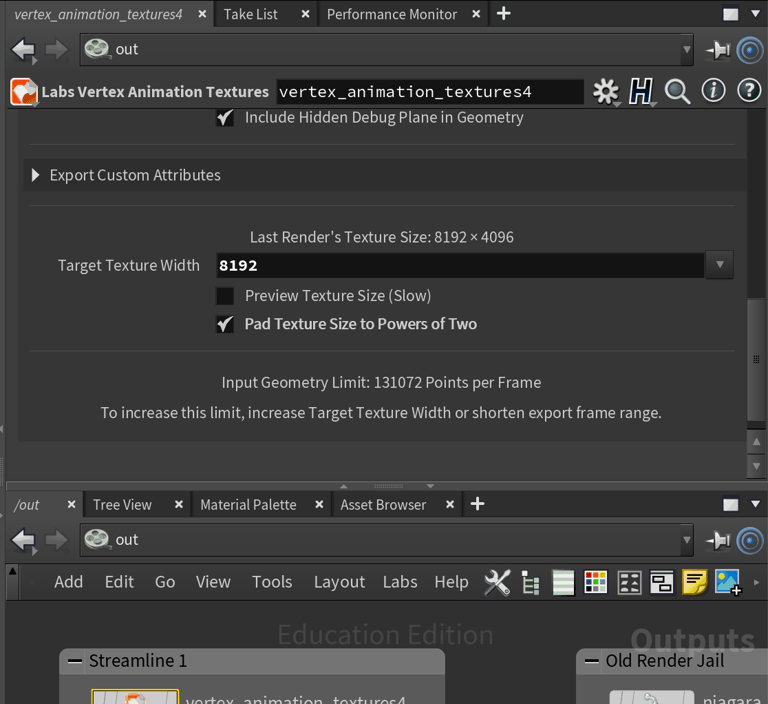The width and height of the screenshot is (768, 704).
Task: Switch to Performance Monitor tab
Action: 391,15
